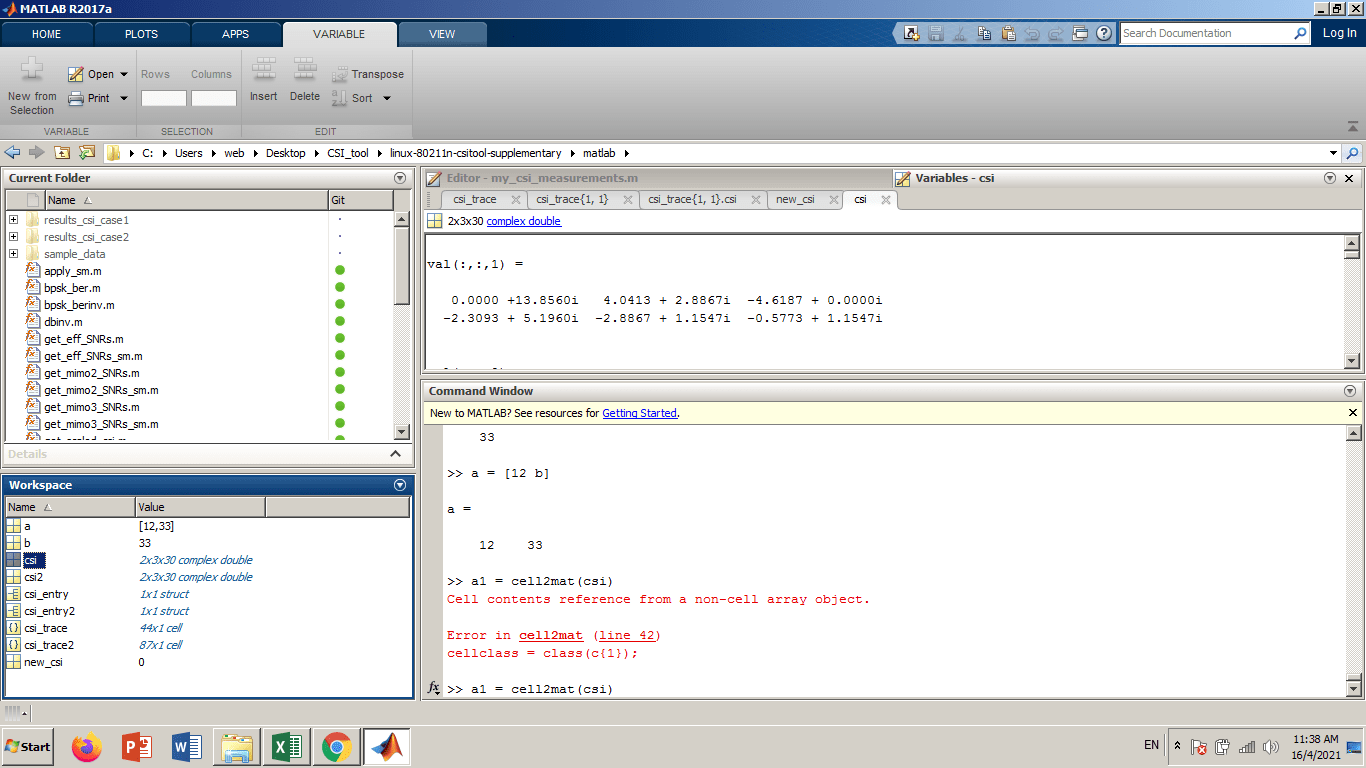Click the Browse for folder icon
The image size is (1366, 768).
click(x=87, y=153)
